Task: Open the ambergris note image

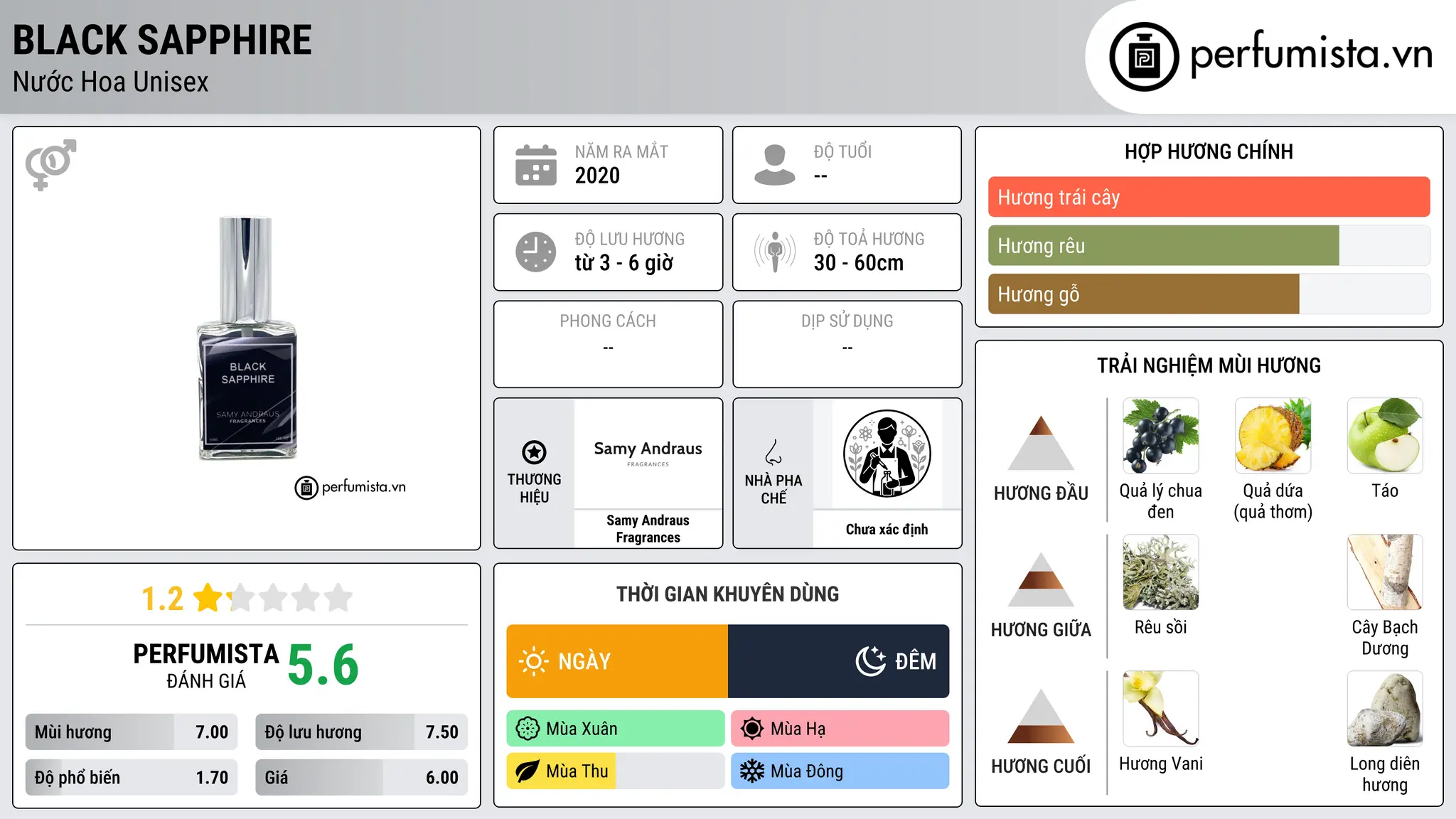Action: click(x=1385, y=709)
